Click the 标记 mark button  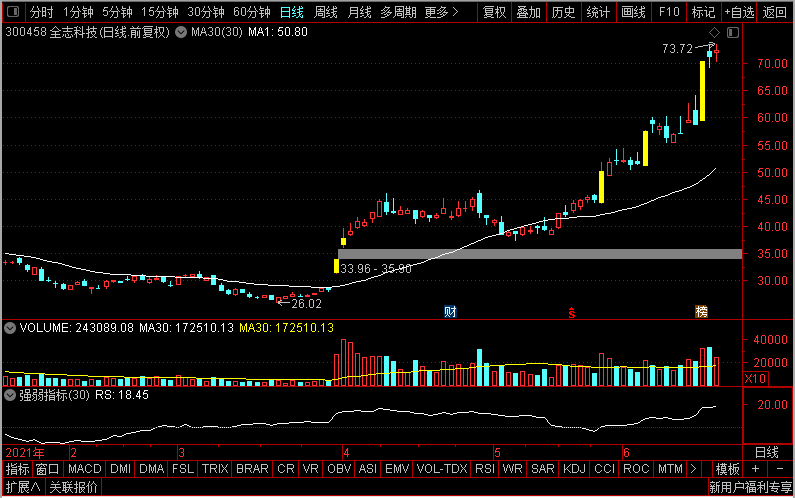click(x=703, y=12)
